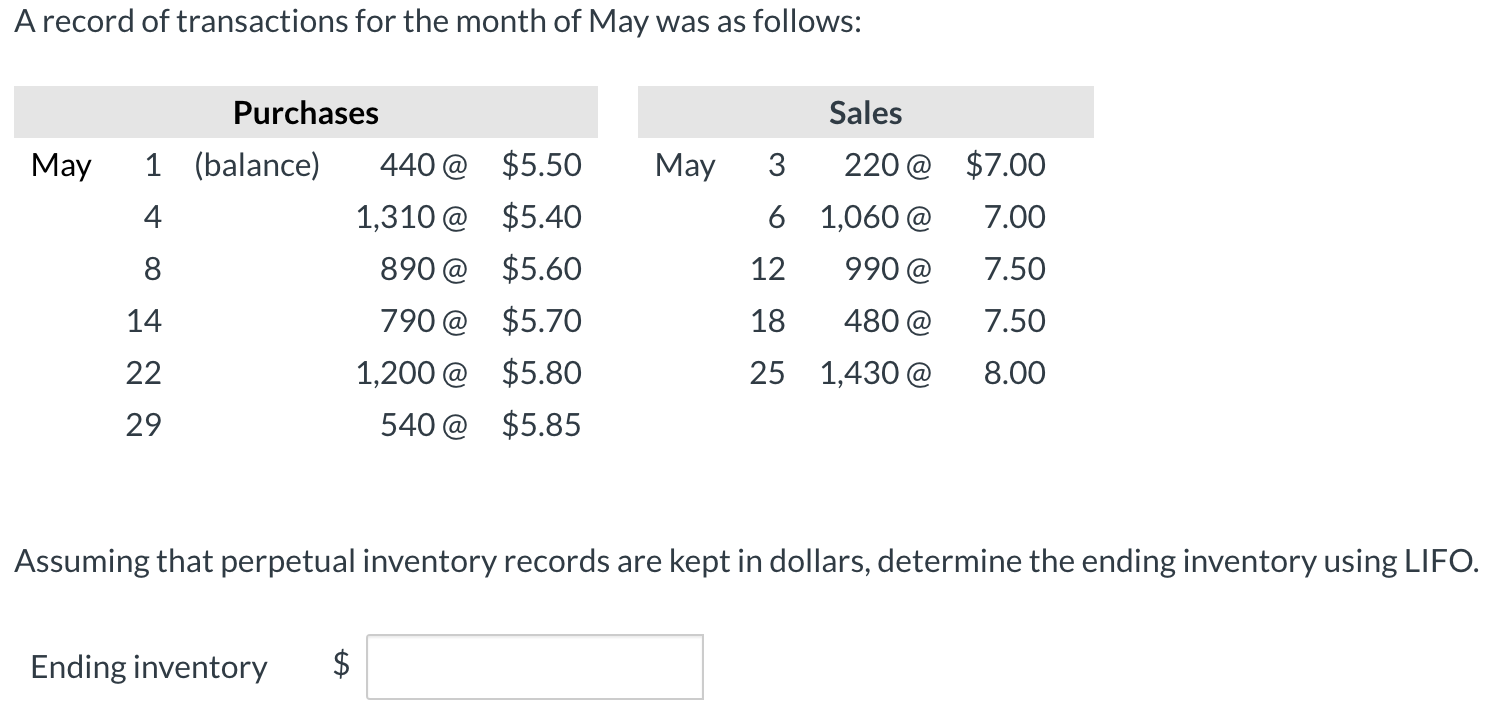Viewport: 1492px width, 722px height.
Task: Click the "Ending inventory" label text
Action: click(149, 667)
